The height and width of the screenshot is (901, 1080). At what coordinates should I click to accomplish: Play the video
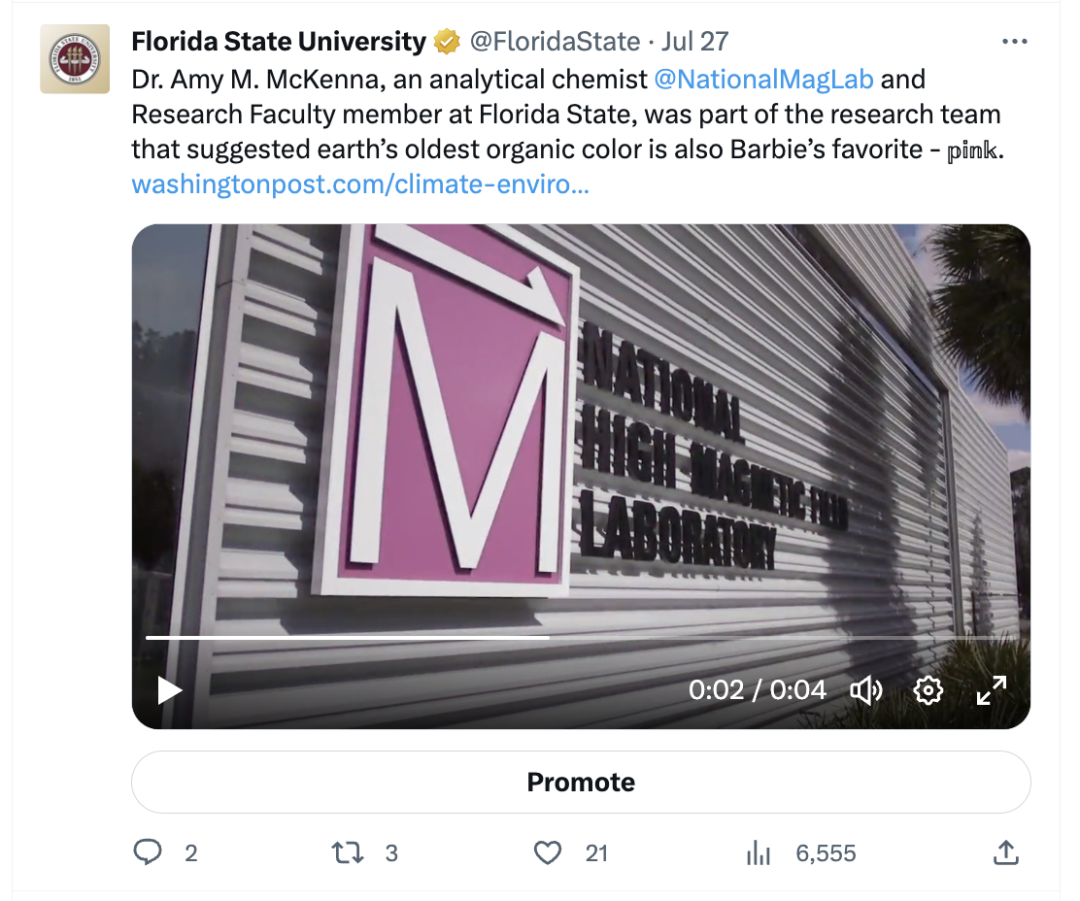(x=168, y=690)
